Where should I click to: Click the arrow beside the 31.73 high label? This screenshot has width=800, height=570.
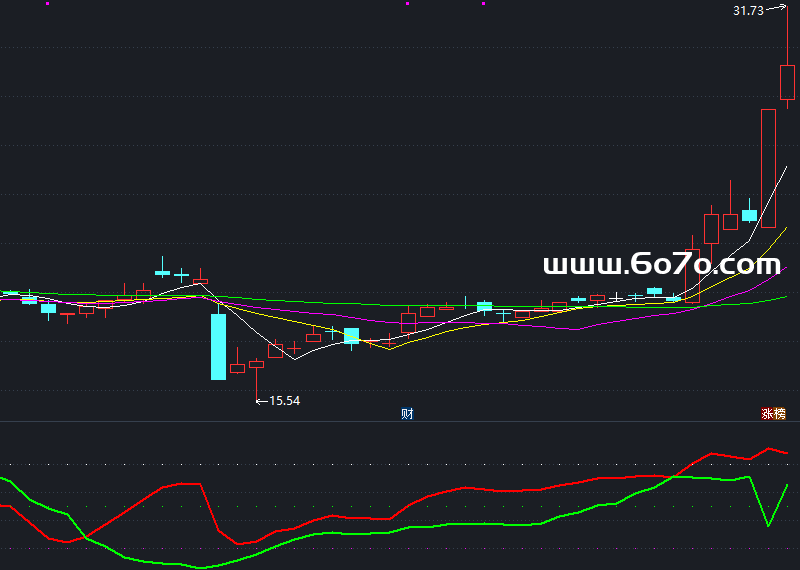point(776,9)
